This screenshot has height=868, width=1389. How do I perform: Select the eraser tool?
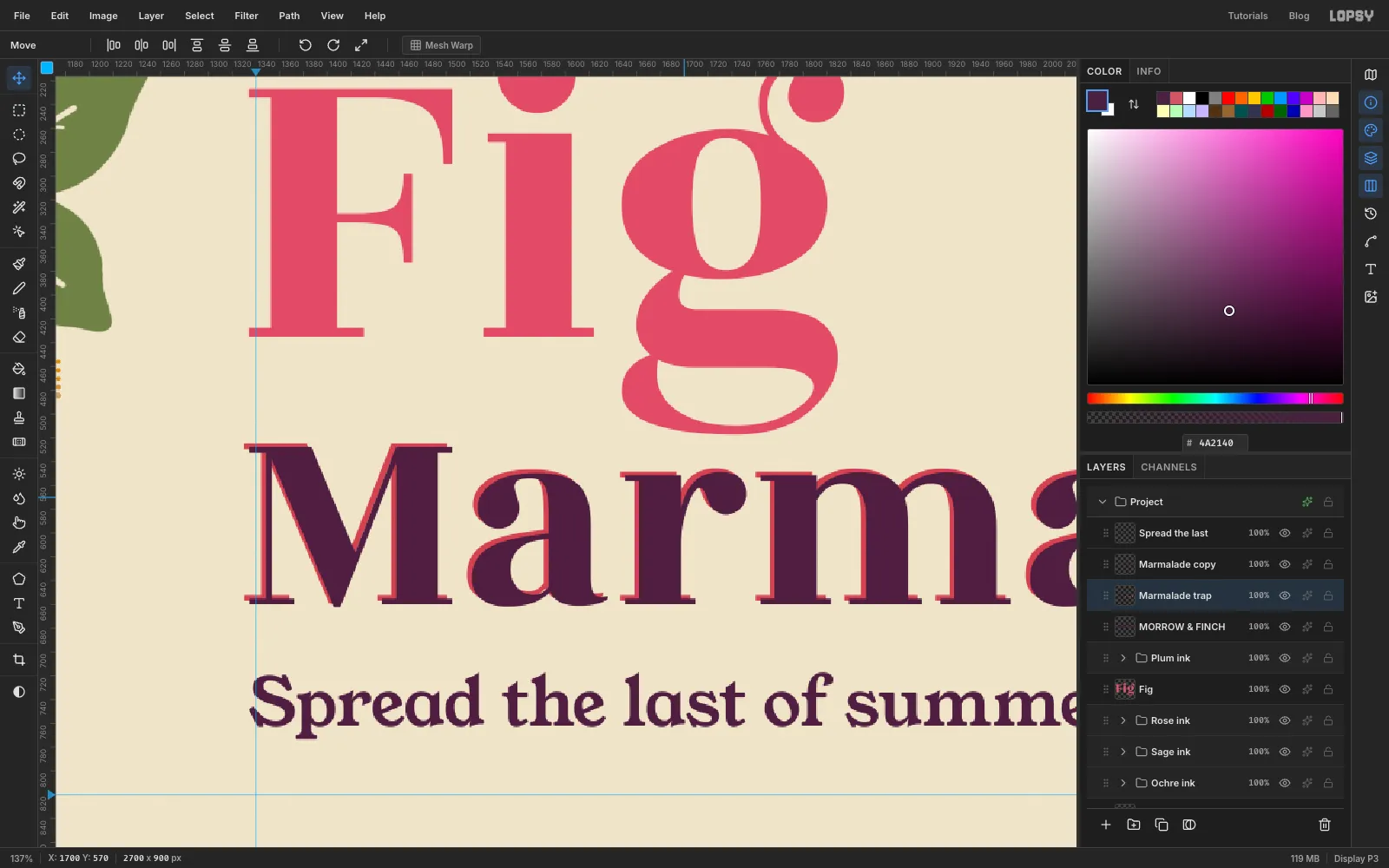click(19, 337)
